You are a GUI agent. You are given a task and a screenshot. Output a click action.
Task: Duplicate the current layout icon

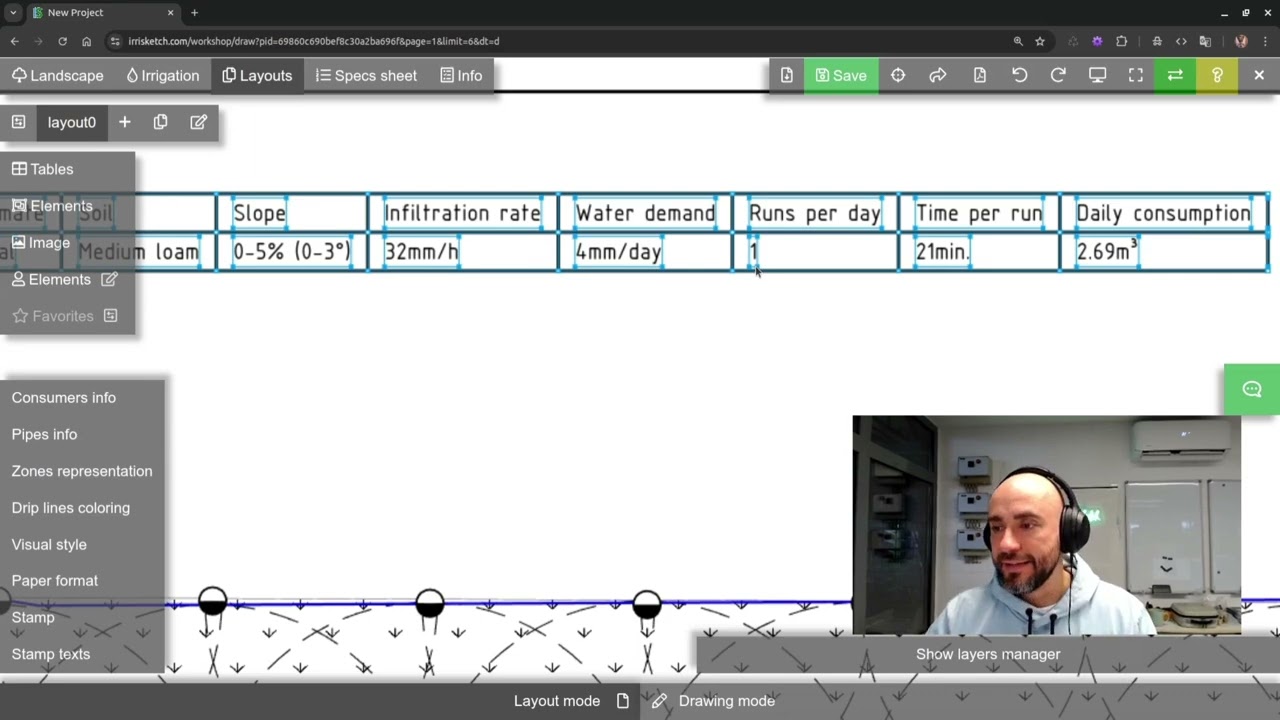[161, 122]
